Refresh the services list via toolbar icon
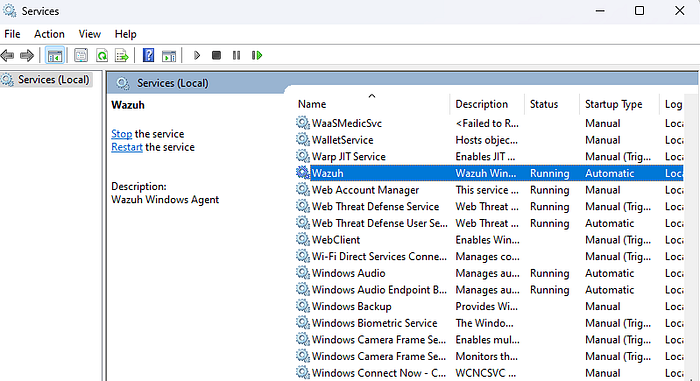 pyautogui.click(x=102, y=55)
